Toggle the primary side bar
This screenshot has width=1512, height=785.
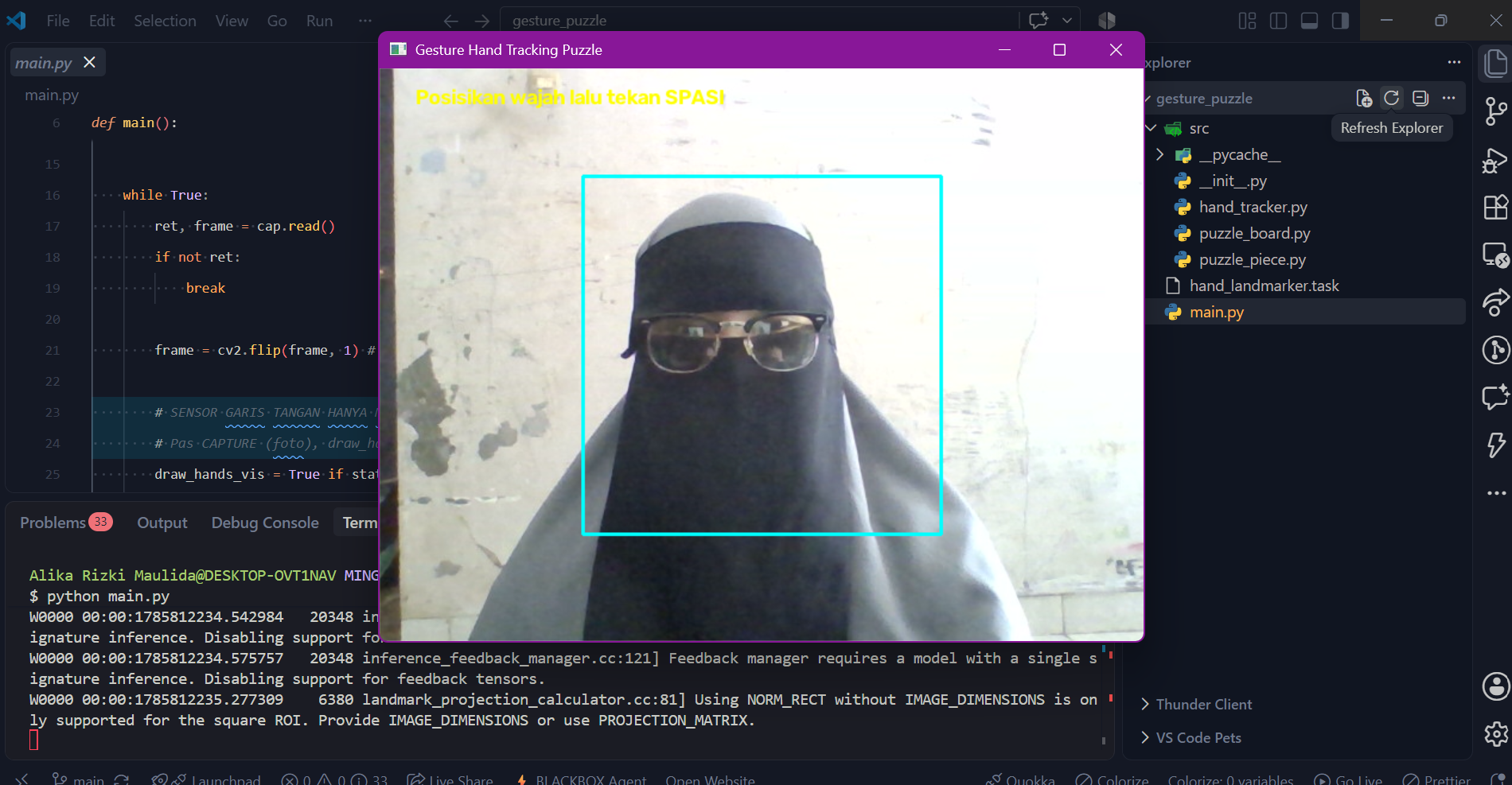(x=1278, y=21)
